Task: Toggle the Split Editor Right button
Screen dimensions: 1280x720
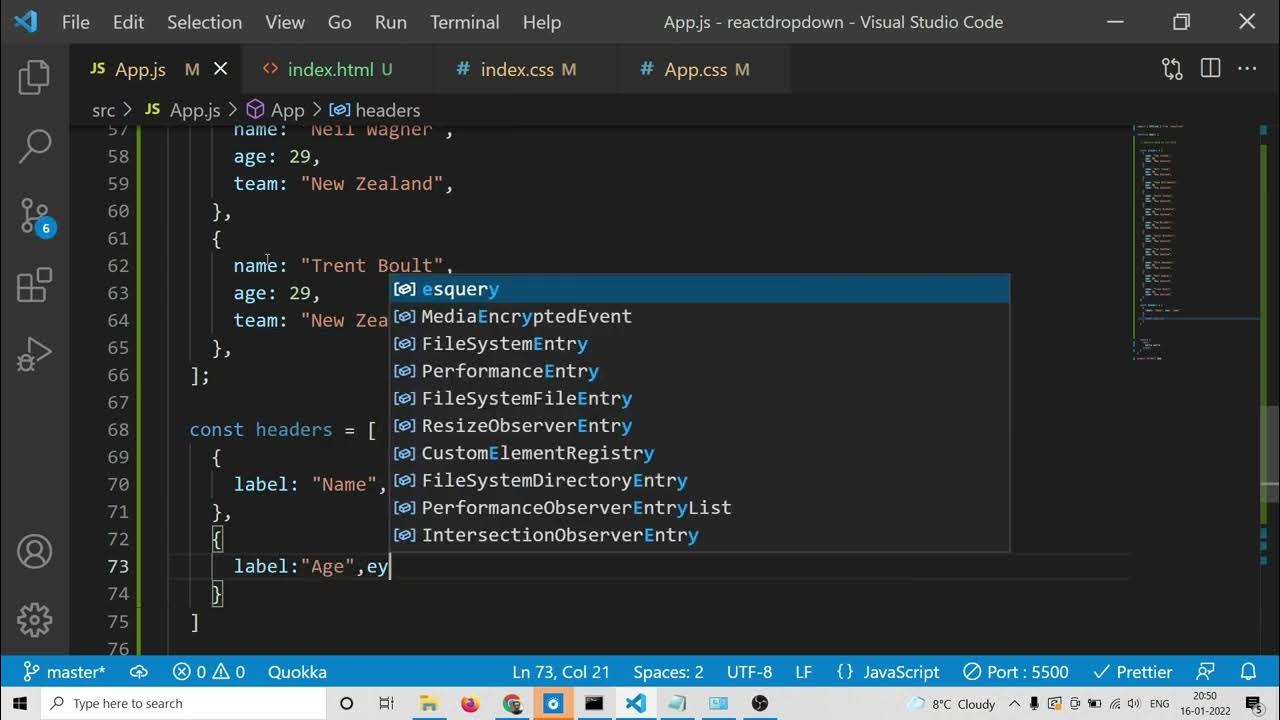Action: click(x=1210, y=69)
